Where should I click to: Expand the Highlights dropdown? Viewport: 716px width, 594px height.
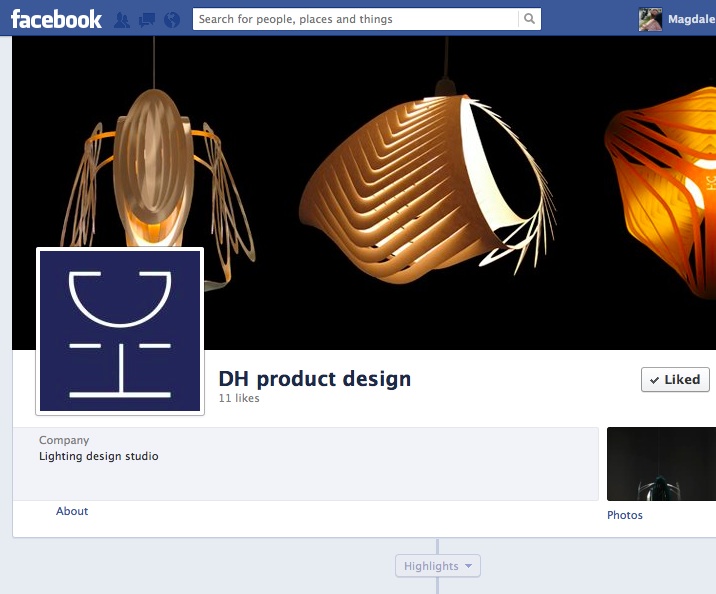point(438,566)
